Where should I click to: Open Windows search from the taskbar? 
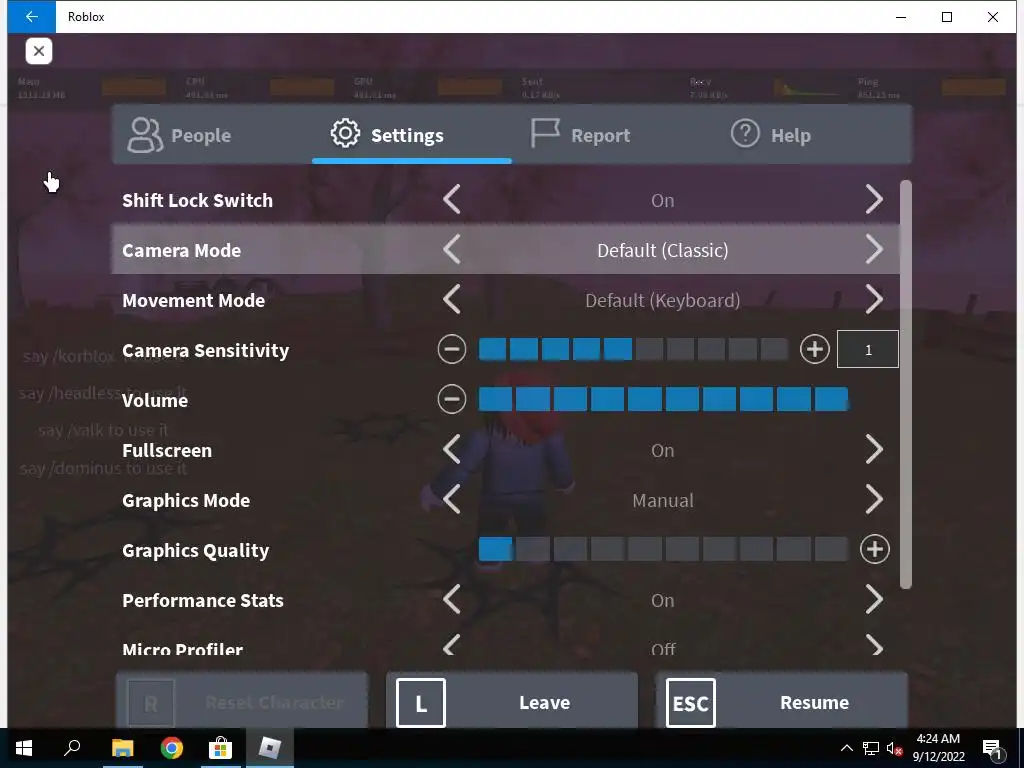tap(72, 748)
